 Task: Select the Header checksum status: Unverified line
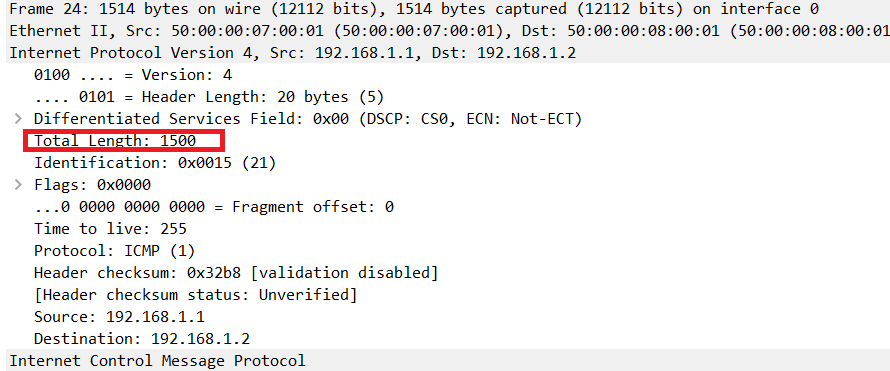point(195,295)
